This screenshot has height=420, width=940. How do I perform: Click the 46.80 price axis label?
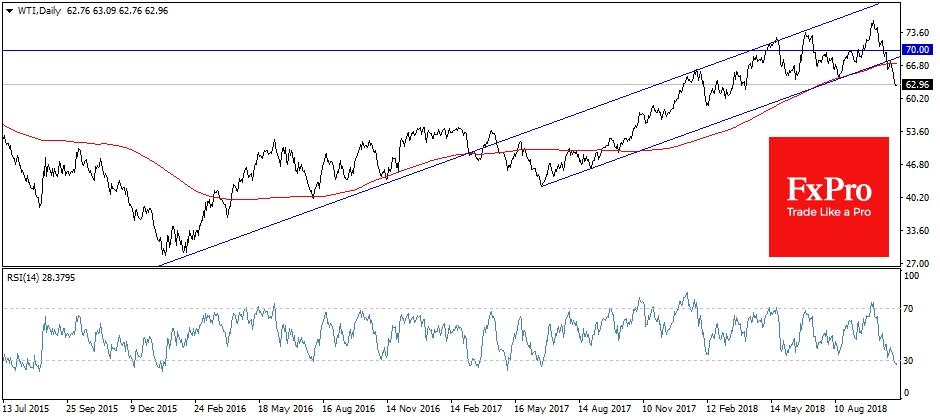point(919,164)
